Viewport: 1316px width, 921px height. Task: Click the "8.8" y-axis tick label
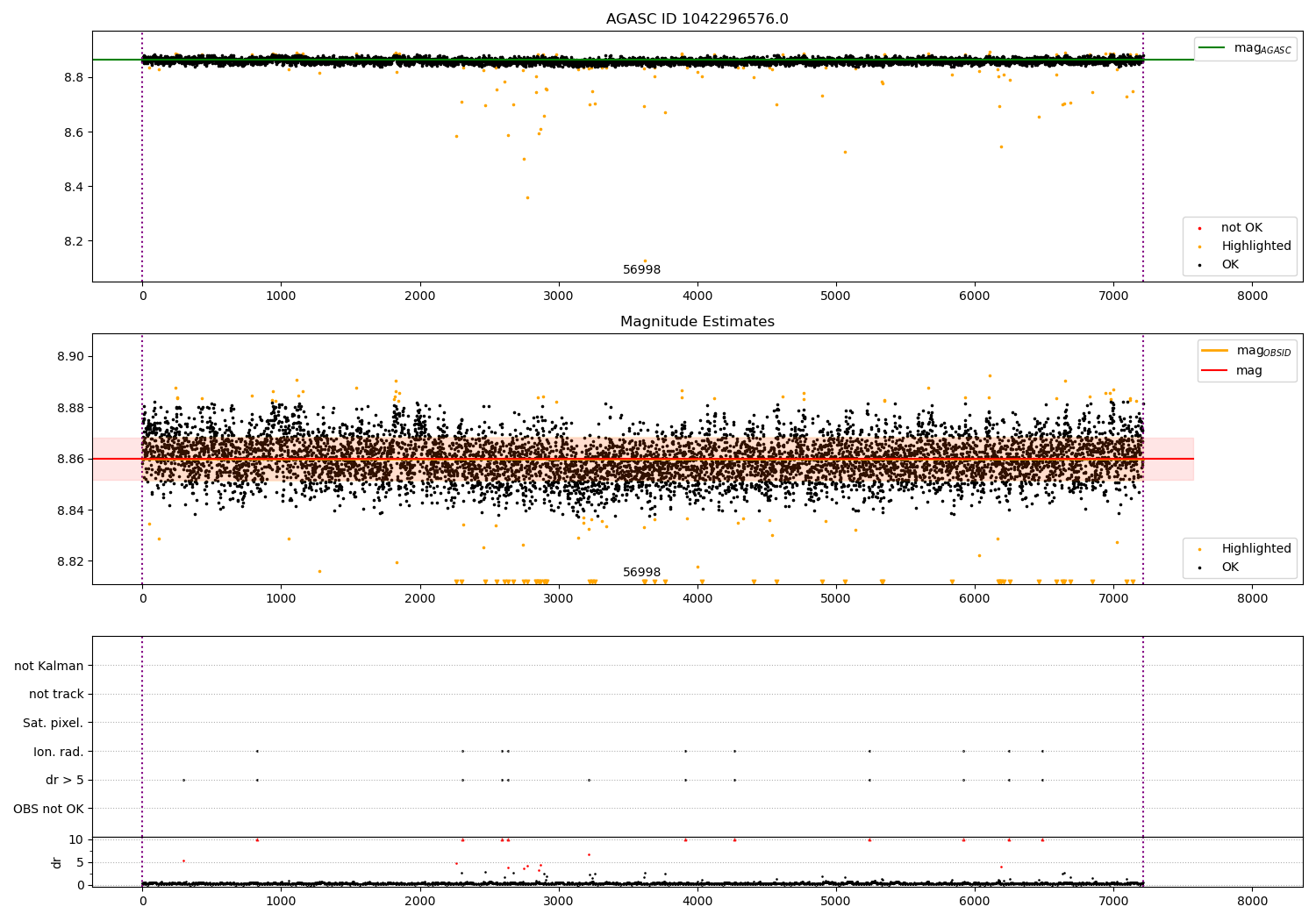coord(75,77)
